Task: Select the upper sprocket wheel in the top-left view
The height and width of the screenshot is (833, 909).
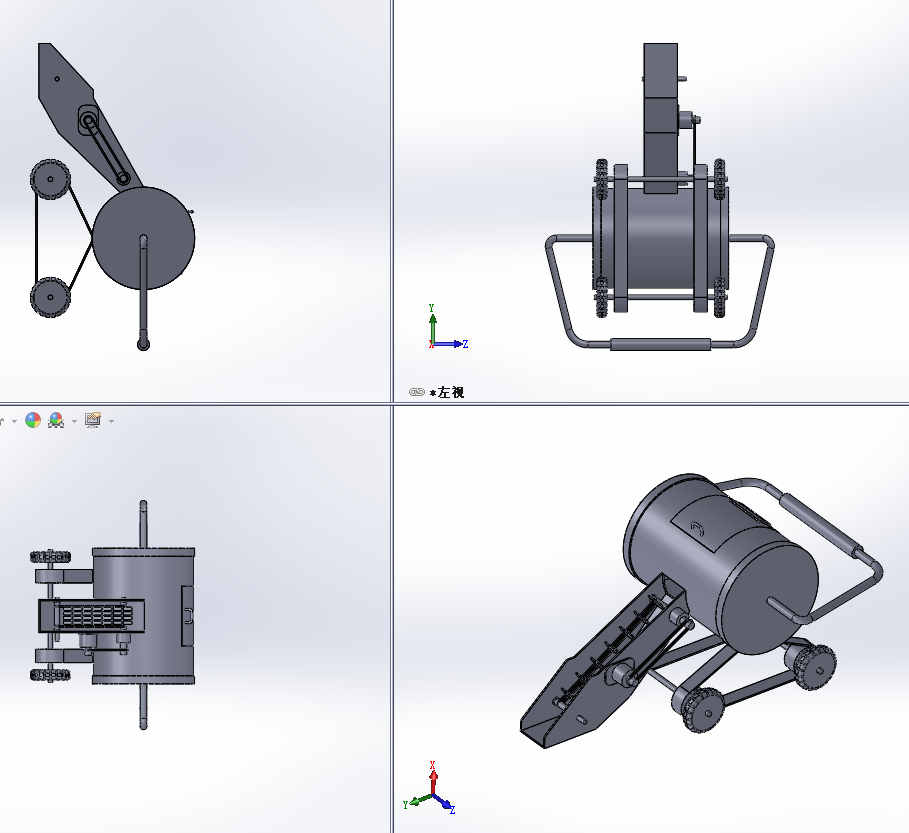Action: (49, 180)
